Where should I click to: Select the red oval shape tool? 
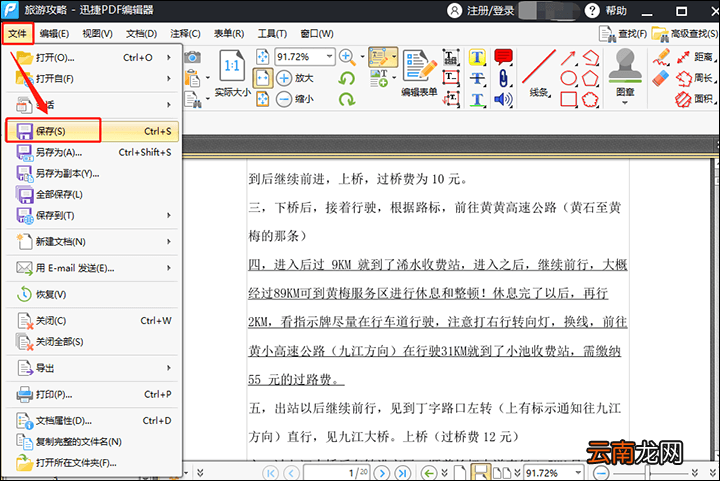pyautogui.click(x=568, y=78)
